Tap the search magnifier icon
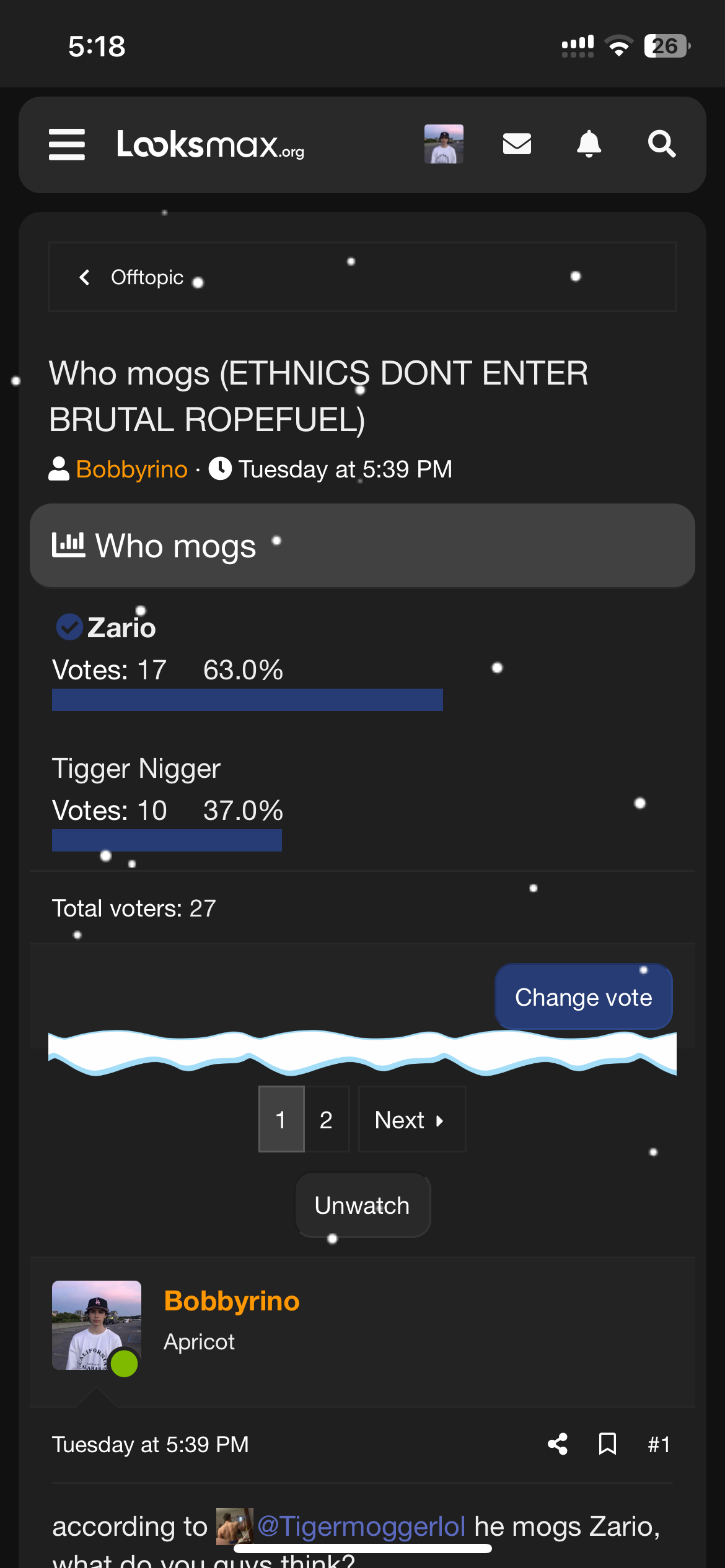 (x=661, y=144)
